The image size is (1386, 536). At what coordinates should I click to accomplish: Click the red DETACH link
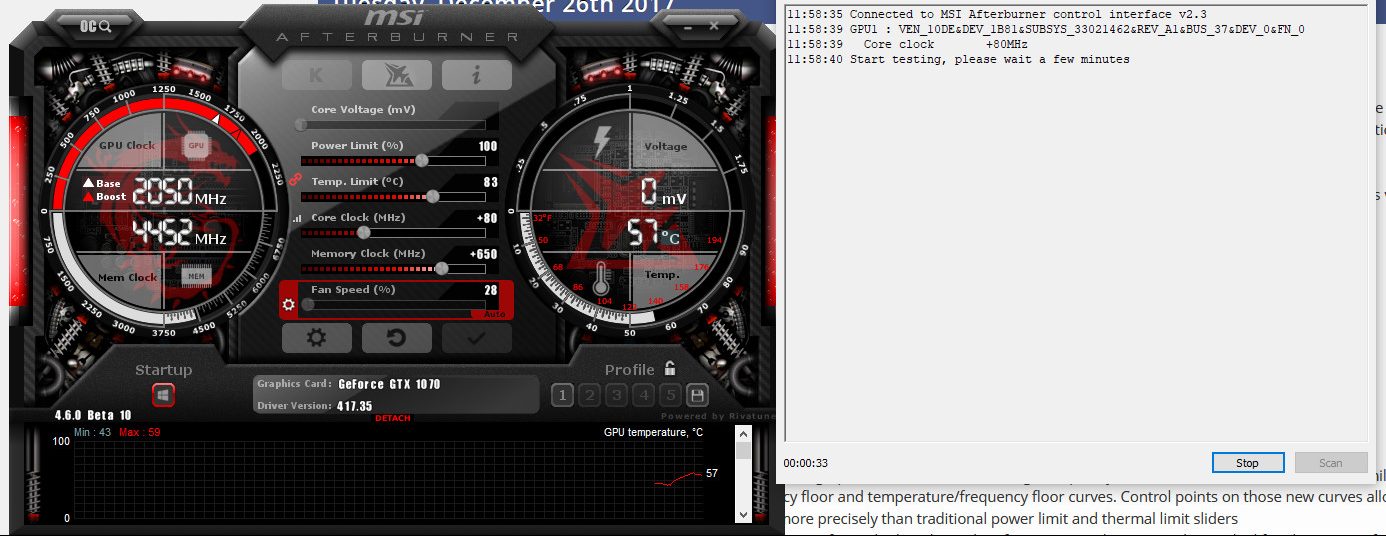(392, 418)
